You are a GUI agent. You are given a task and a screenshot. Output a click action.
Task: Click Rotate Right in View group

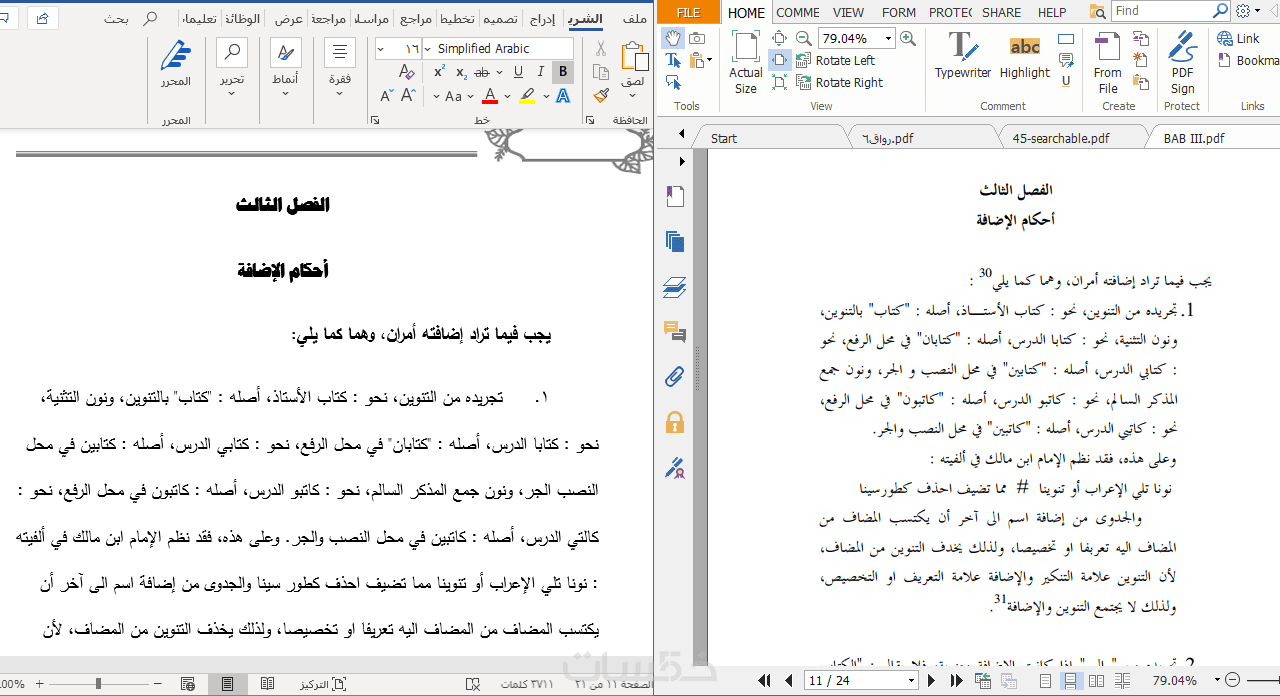tap(840, 83)
